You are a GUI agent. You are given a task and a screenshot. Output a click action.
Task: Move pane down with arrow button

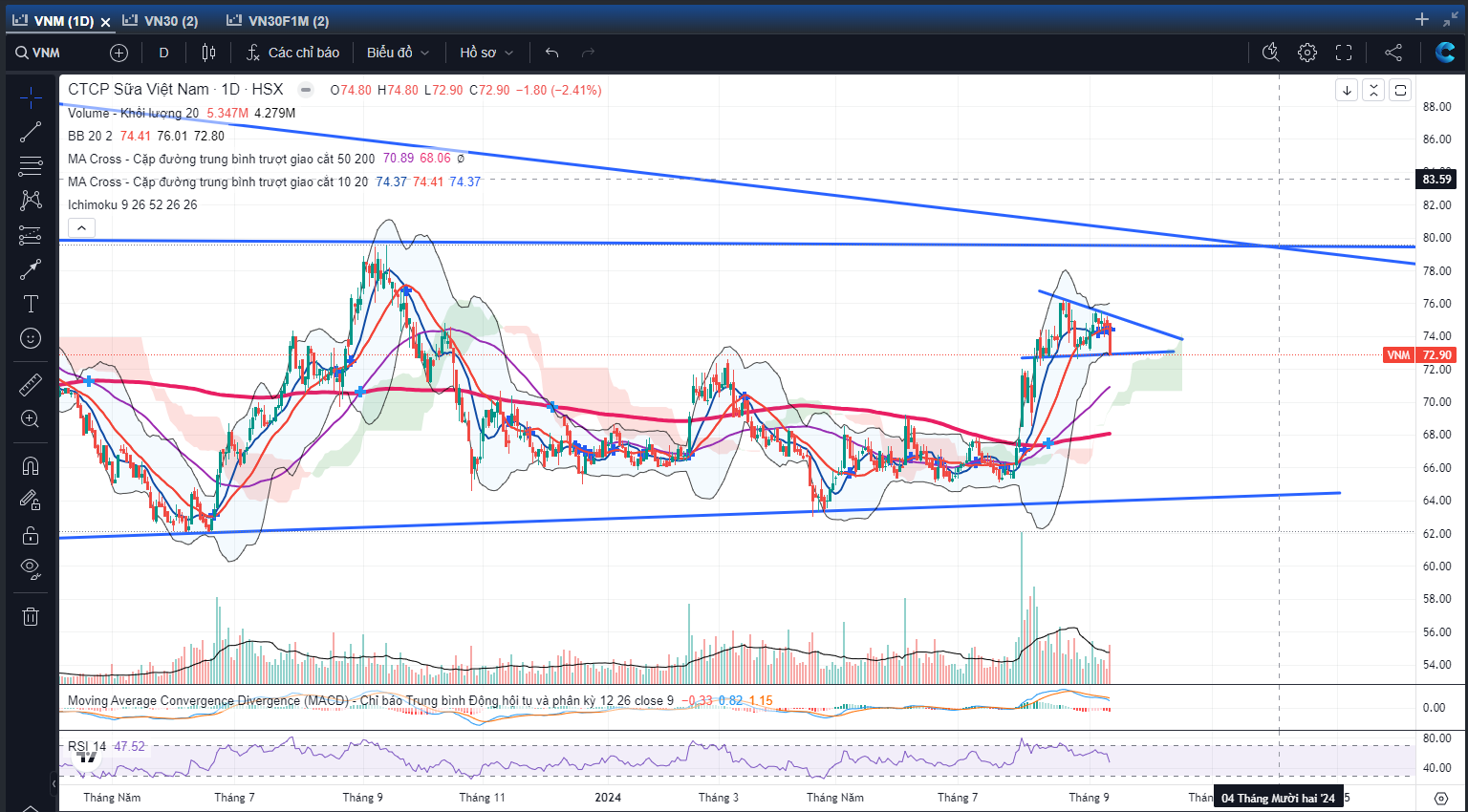pyautogui.click(x=1347, y=90)
